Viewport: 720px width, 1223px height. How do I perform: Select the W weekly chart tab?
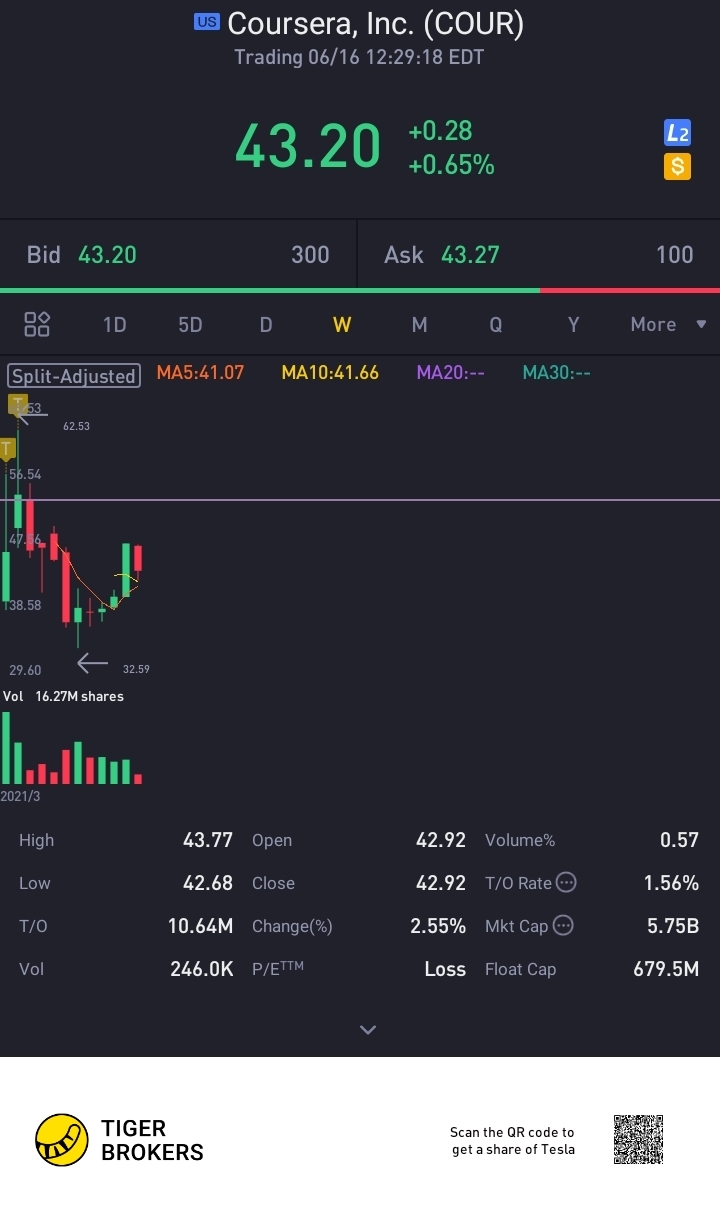point(342,324)
